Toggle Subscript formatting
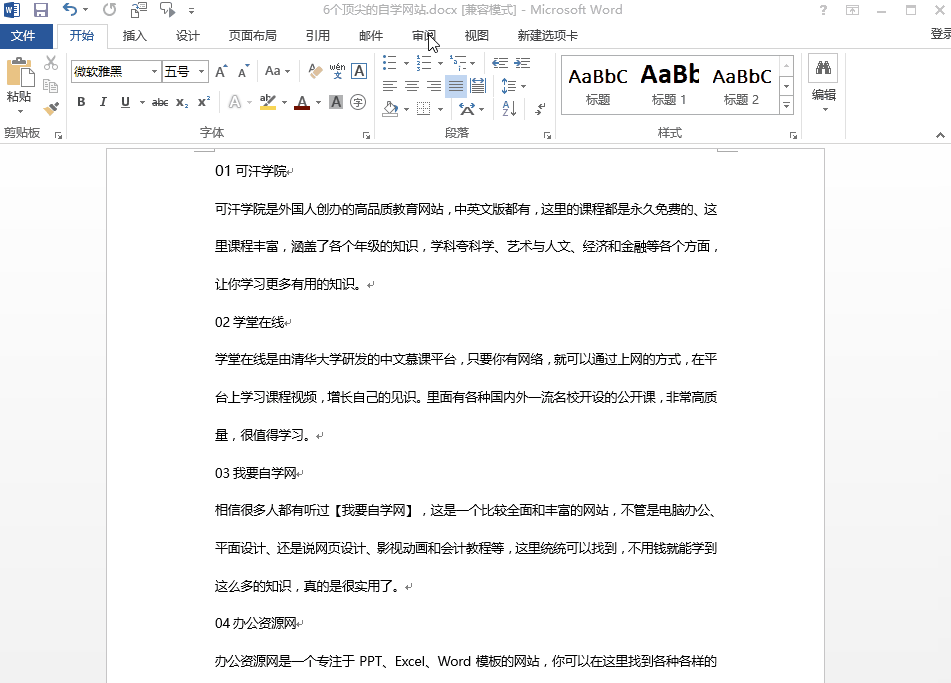 pyautogui.click(x=182, y=103)
